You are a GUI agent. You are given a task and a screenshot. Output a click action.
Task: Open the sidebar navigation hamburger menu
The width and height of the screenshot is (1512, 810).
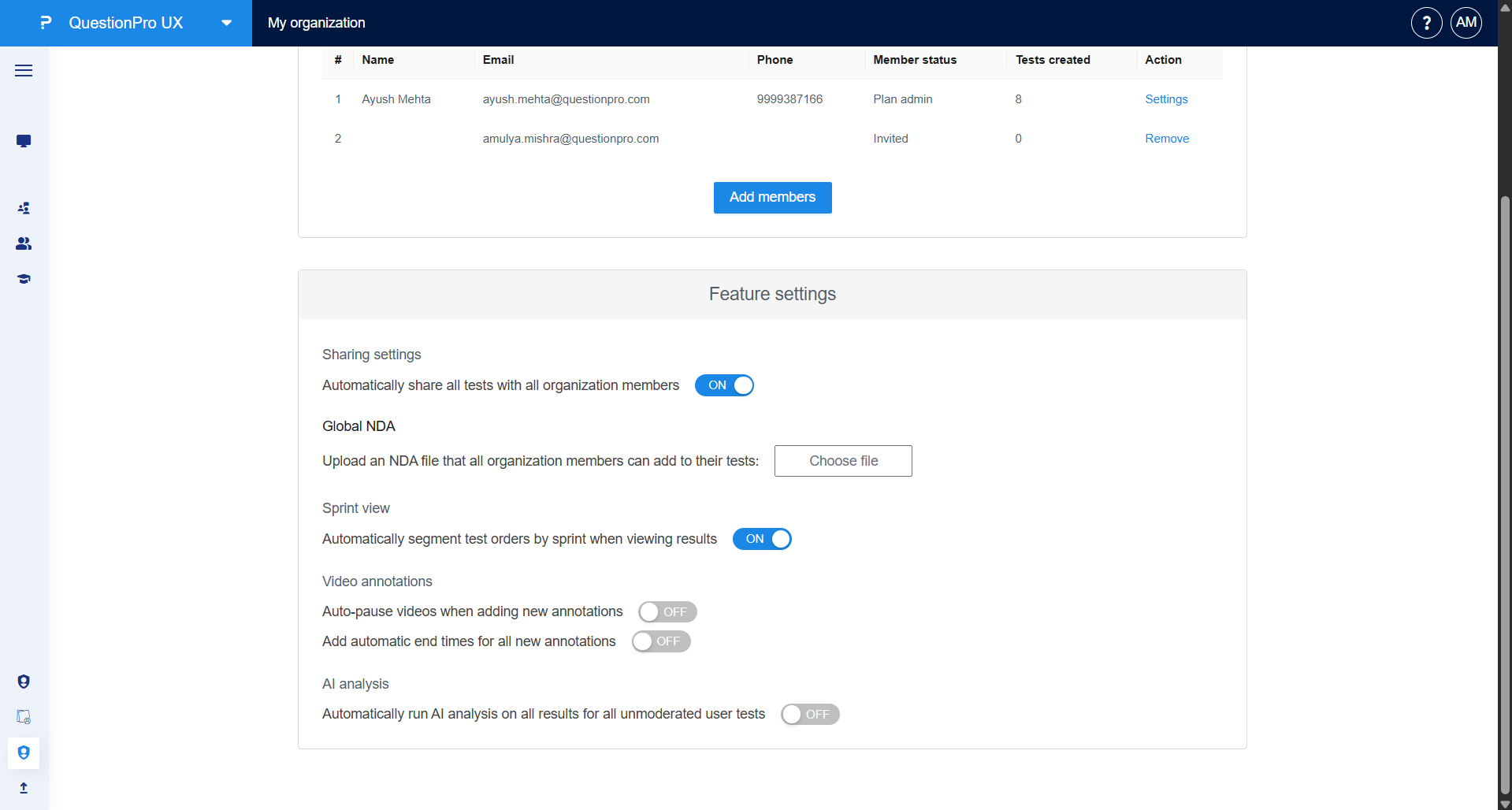(24, 71)
